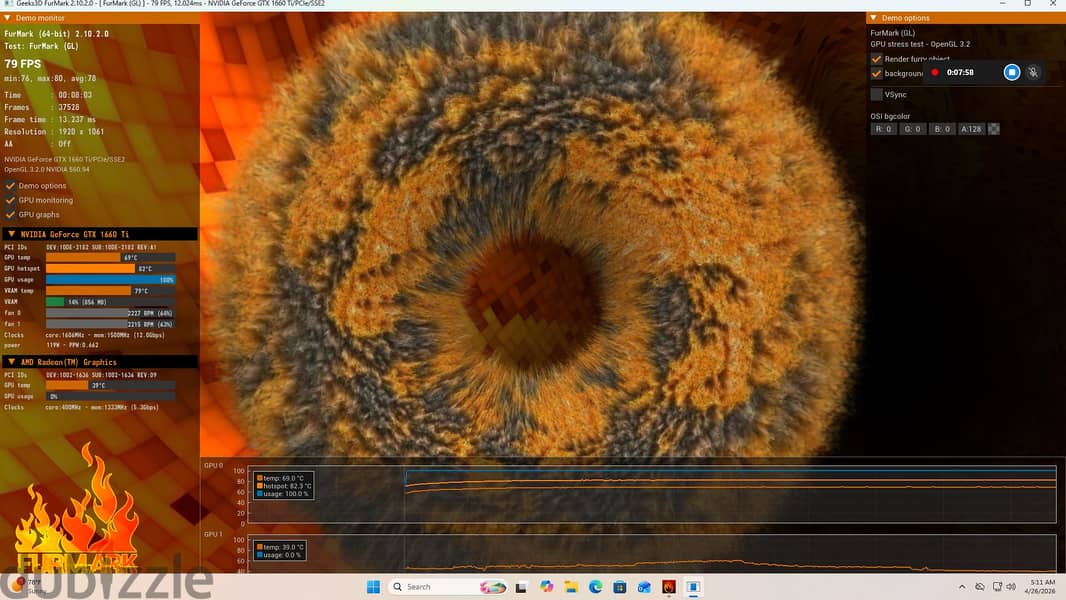Open Task View from the taskbar

(x=521, y=586)
